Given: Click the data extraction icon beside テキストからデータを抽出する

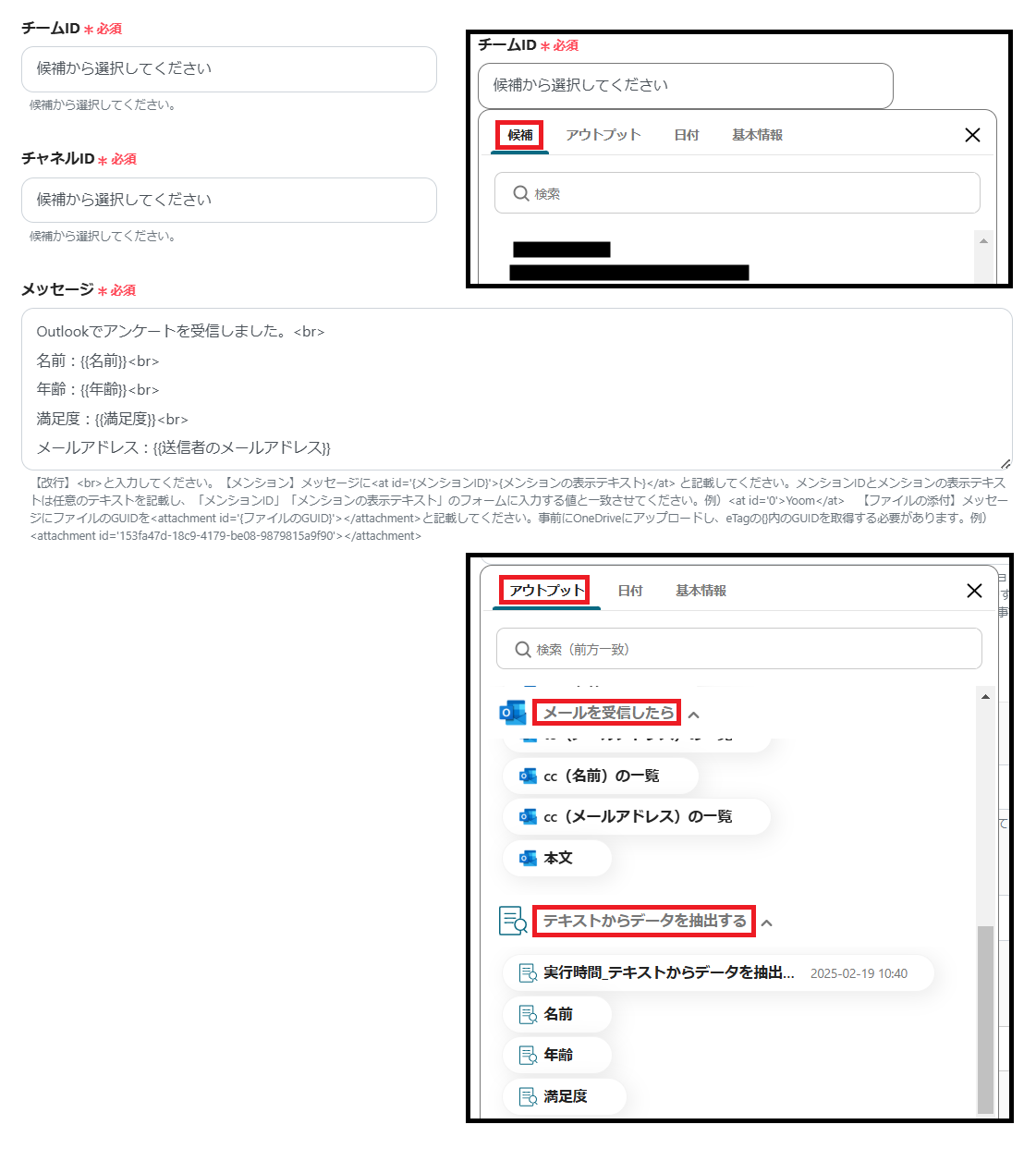Looking at the screenshot, I should click(512, 921).
